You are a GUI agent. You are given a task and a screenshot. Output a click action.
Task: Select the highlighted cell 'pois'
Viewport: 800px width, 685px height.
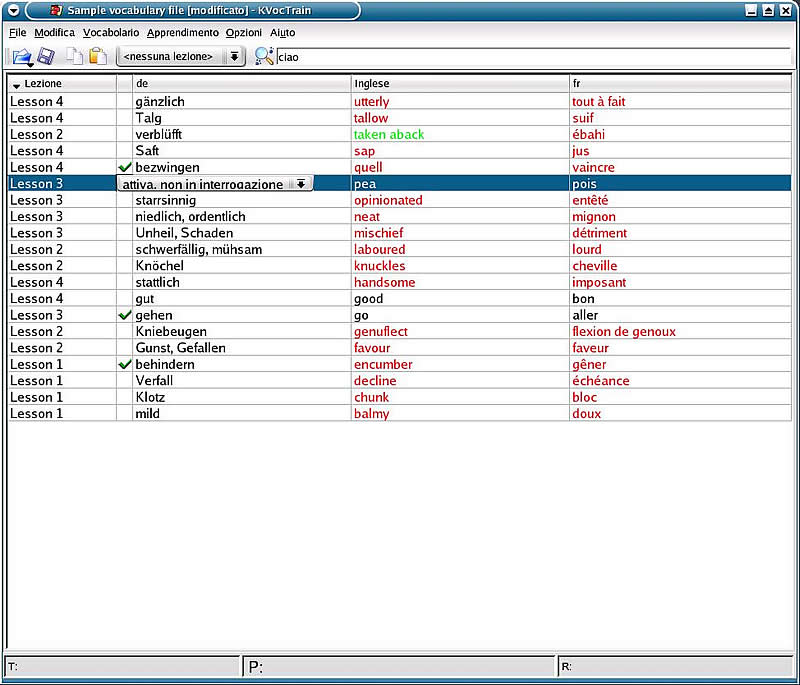pyautogui.click(x=680, y=184)
